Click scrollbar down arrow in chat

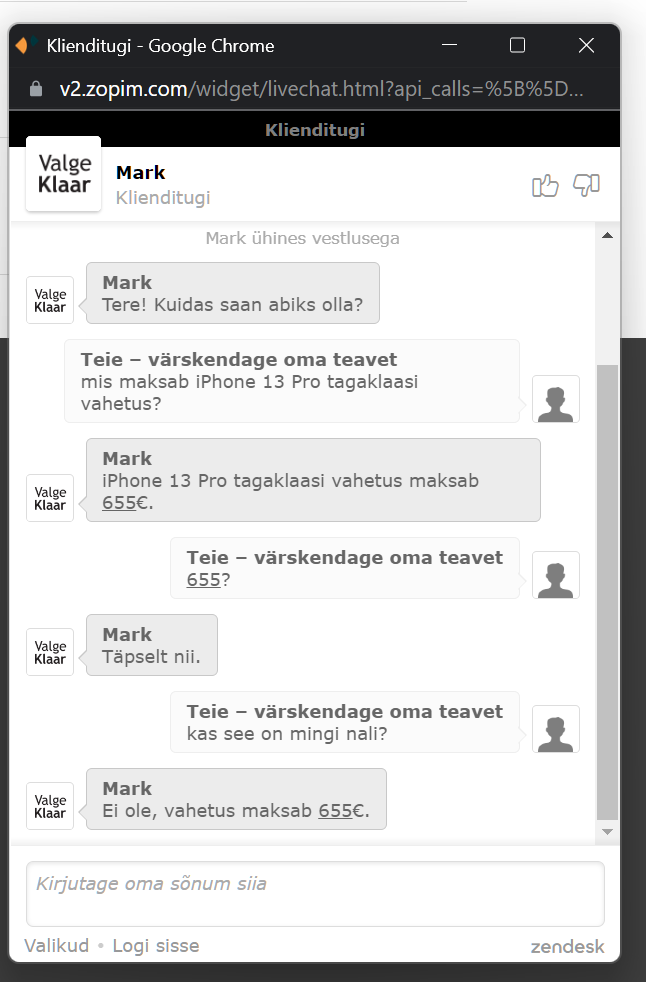(x=607, y=832)
